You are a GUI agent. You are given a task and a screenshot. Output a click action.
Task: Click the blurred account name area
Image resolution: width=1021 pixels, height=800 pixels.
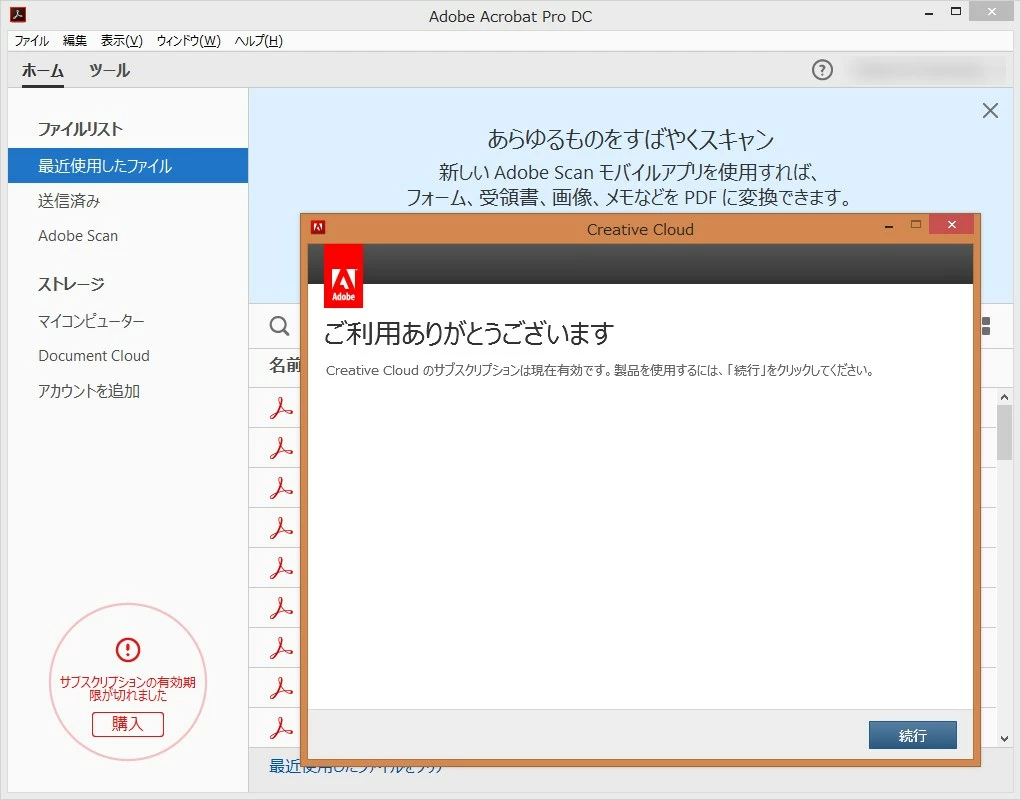coord(927,70)
